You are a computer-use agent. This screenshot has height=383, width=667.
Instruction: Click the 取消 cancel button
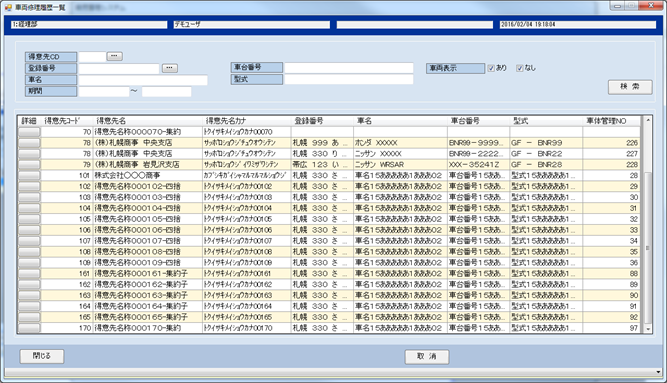pos(427,357)
